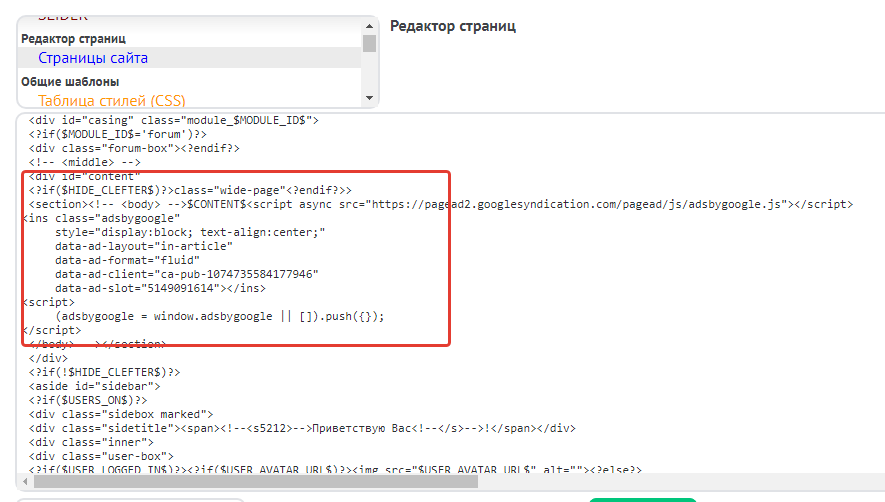Open the Страницы сайта link
The width and height of the screenshot is (885, 502).
coord(93,58)
